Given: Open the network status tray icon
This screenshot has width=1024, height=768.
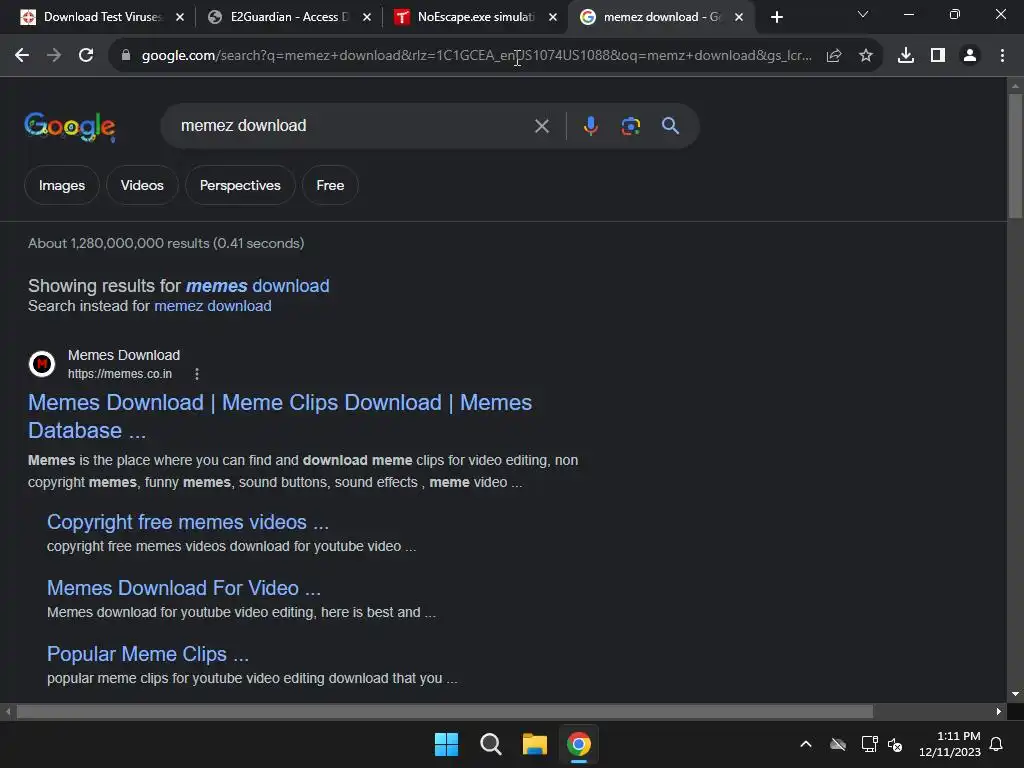Looking at the screenshot, I should tap(869, 744).
